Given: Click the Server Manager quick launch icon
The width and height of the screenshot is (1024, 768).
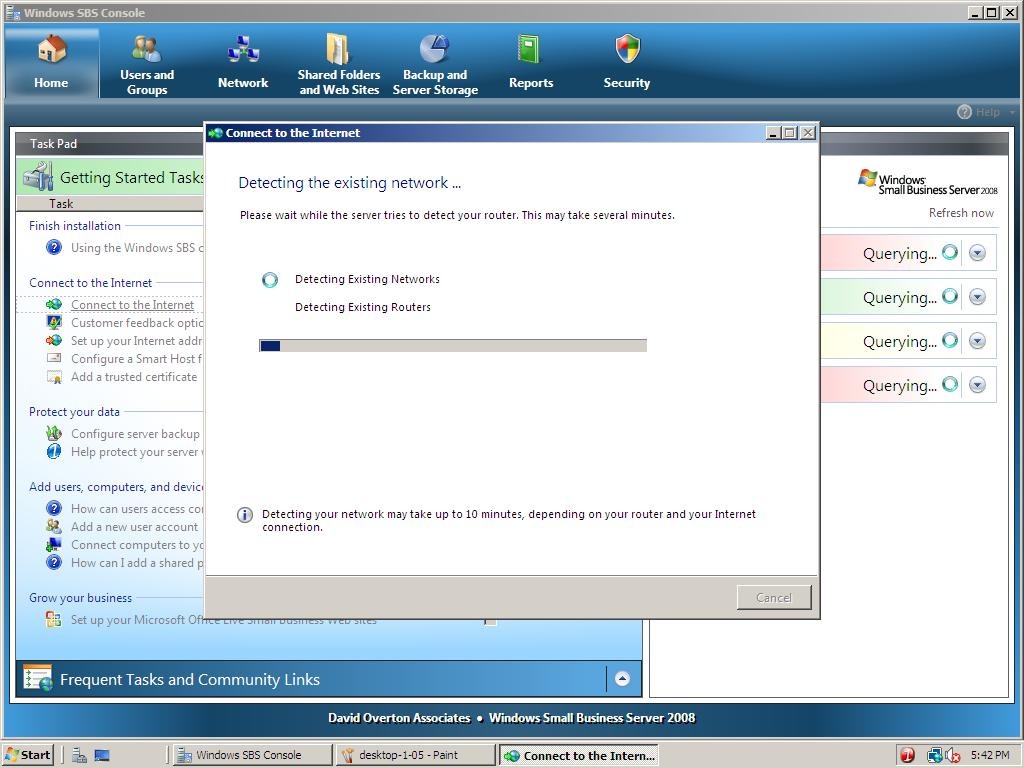Looking at the screenshot, I should coord(79,756).
